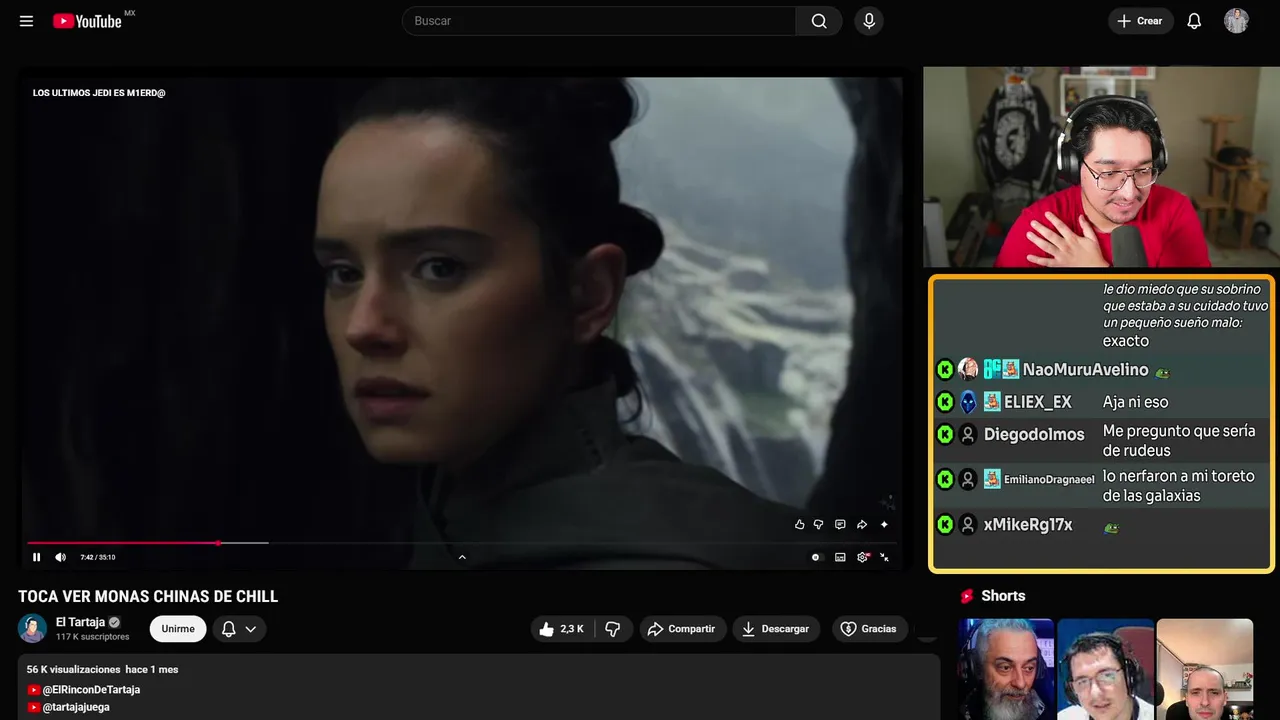Start voice search with microphone icon
Image resolution: width=1280 pixels, height=720 pixels.
point(868,21)
